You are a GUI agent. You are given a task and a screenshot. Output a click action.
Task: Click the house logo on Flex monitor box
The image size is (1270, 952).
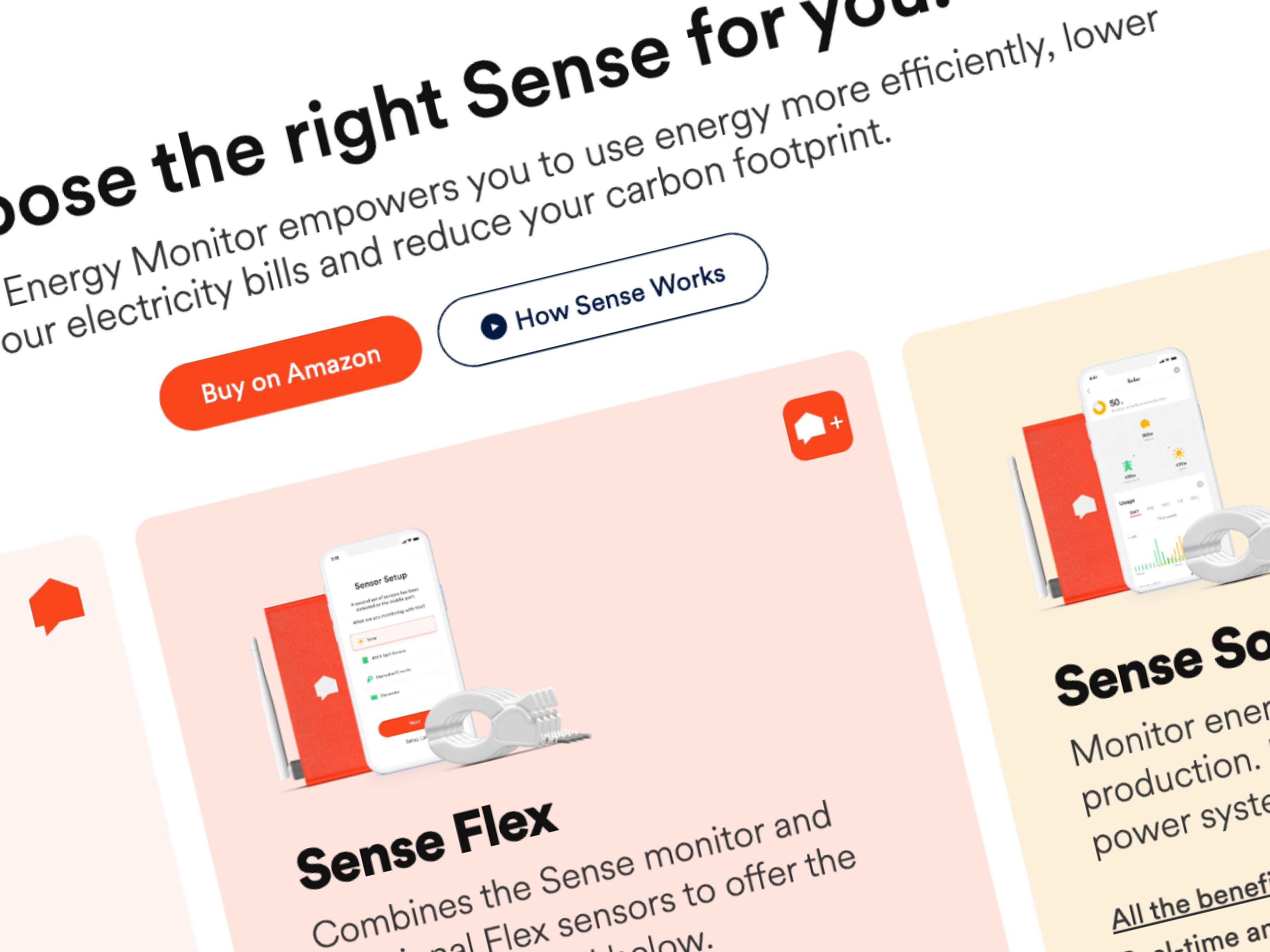(325, 687)
